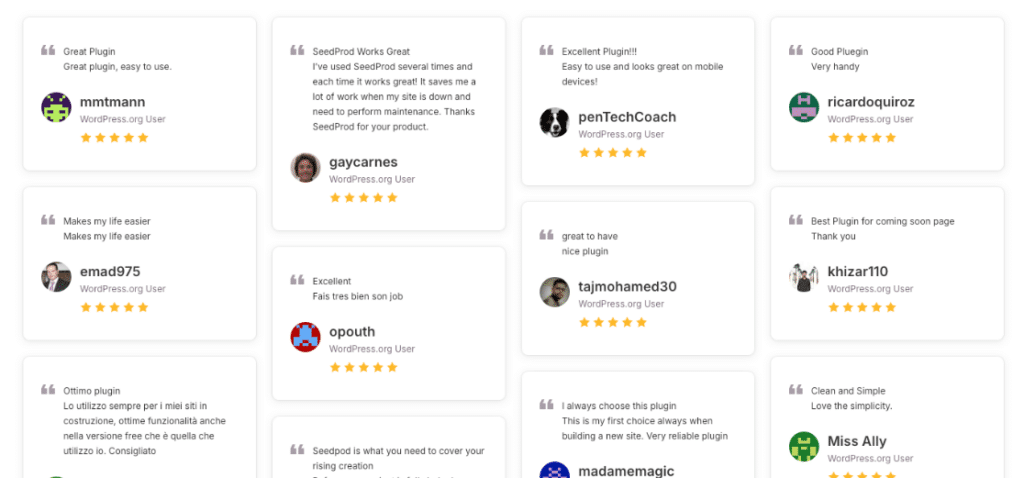Viewport: 1024px width, 478px height.
Task: Click gaycarnes' profile photo
Action: pos(305,167)
